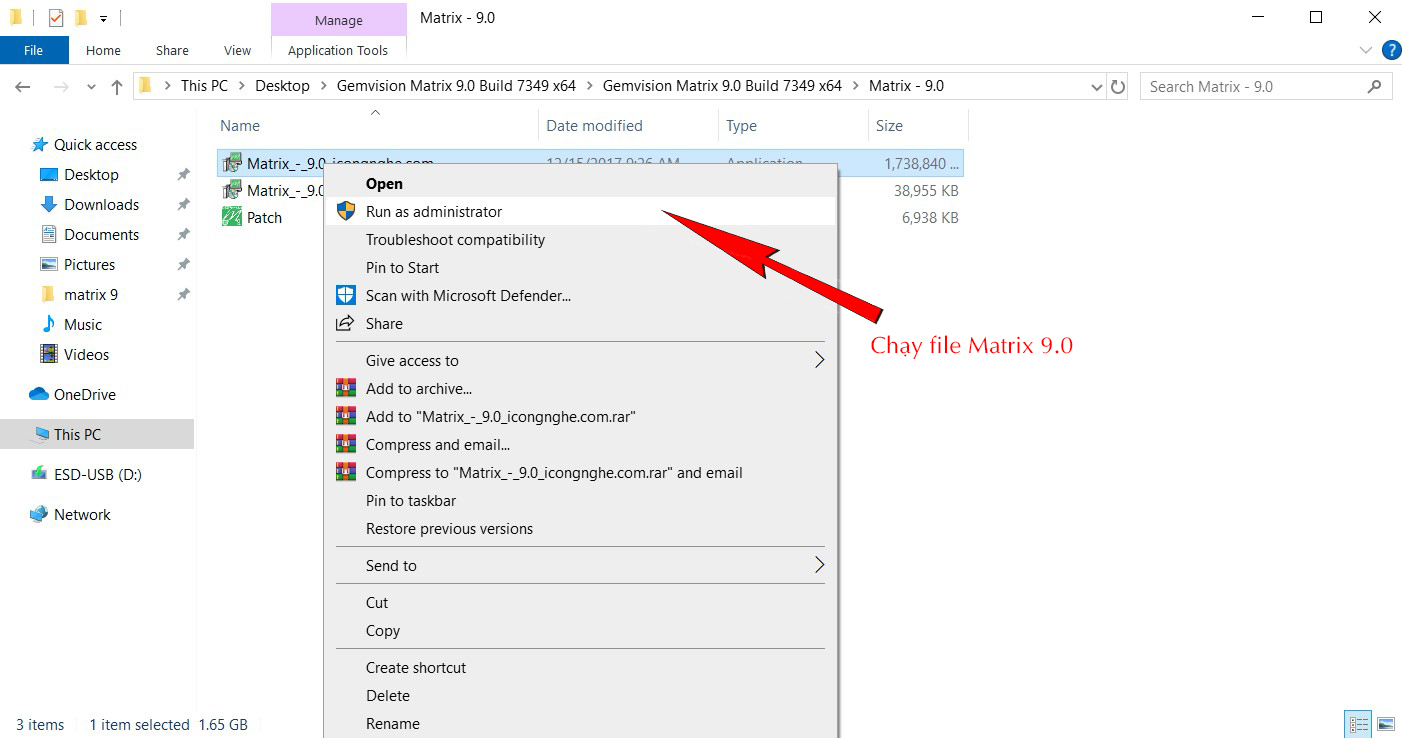Select Troubleshoot compatibility
Viewport: 1402px width, 738px height.
[580, 240]
